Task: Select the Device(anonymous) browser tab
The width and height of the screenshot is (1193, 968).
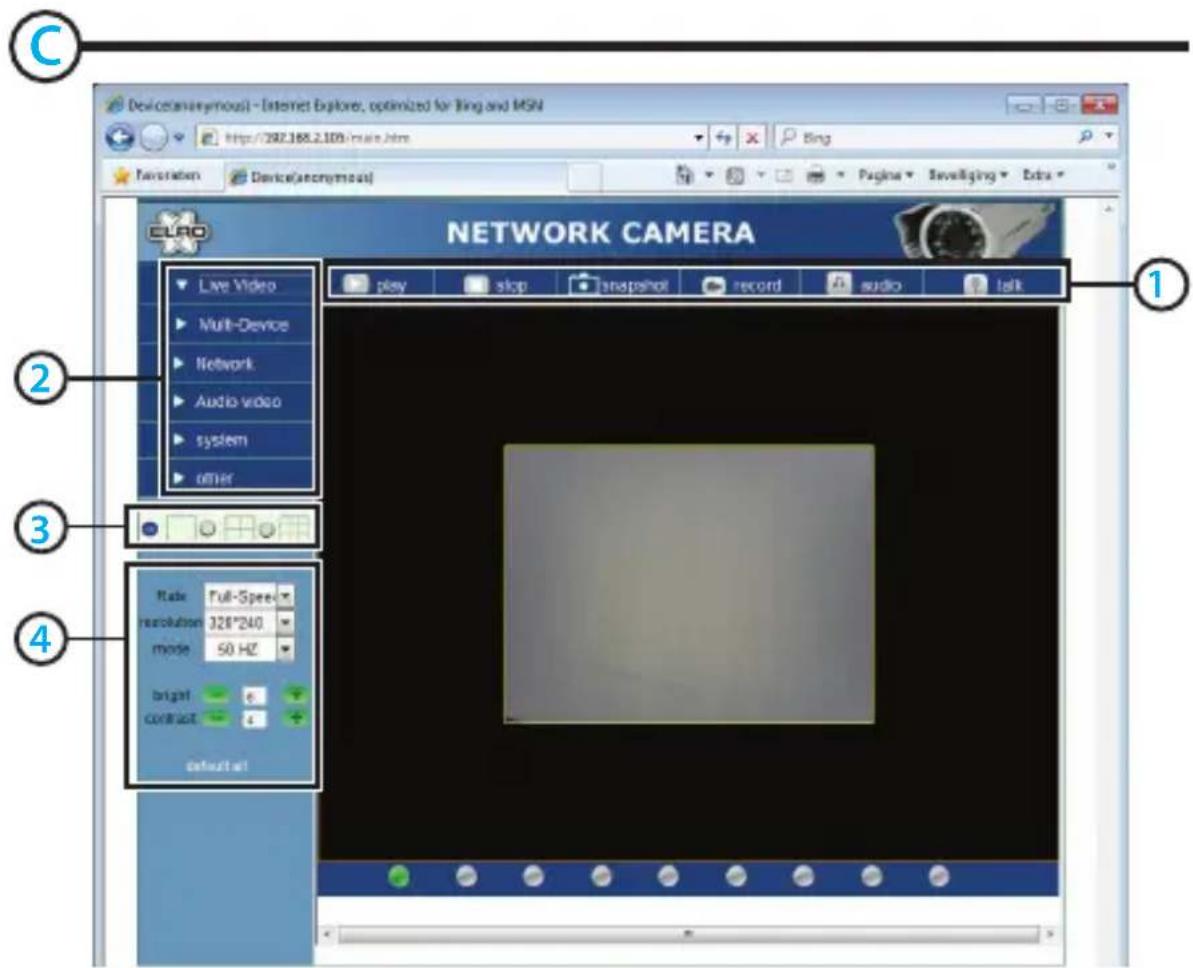Action: (x=396, y=177)
